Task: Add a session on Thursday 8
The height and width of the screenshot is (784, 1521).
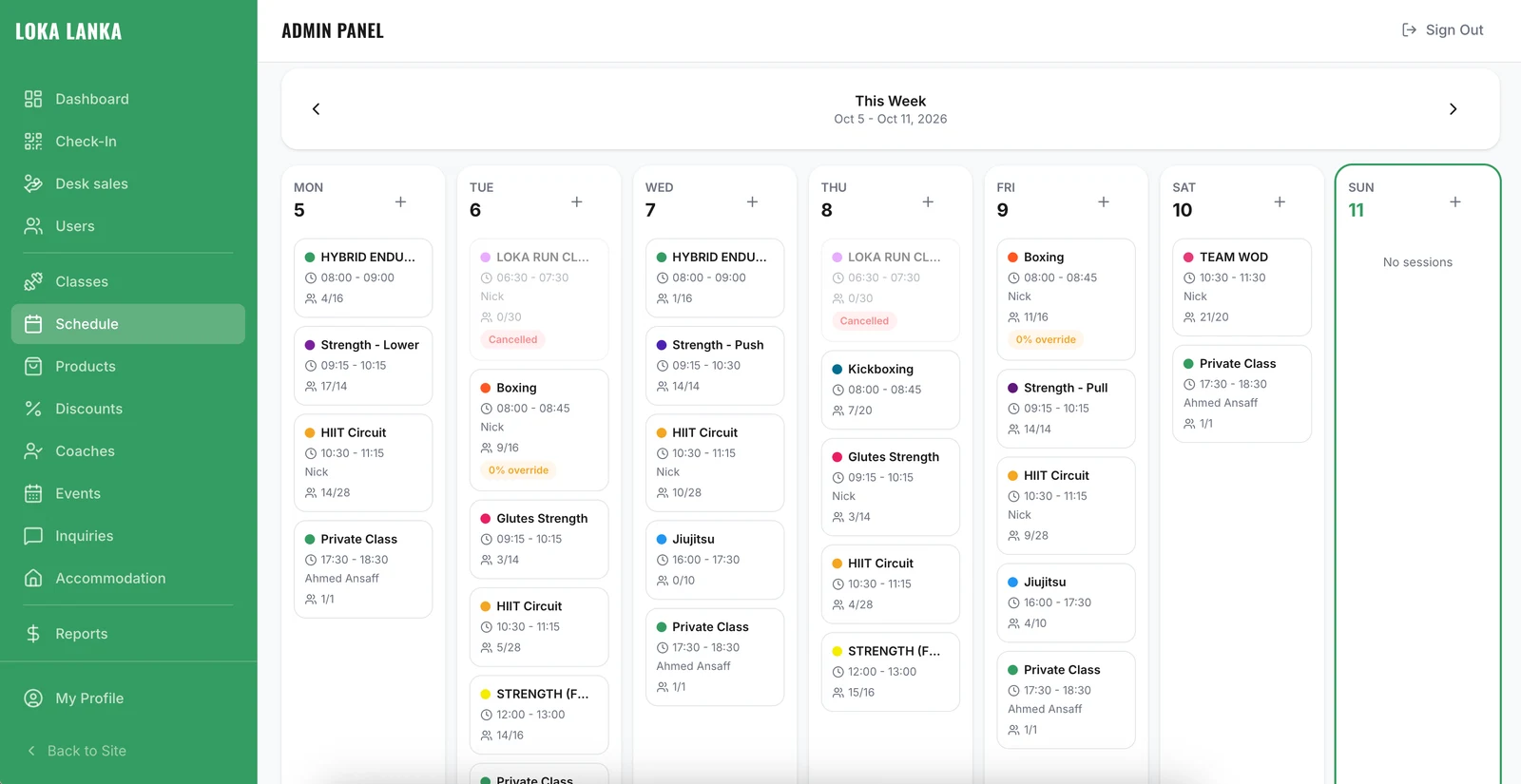Action: click(x=928, y=201)
